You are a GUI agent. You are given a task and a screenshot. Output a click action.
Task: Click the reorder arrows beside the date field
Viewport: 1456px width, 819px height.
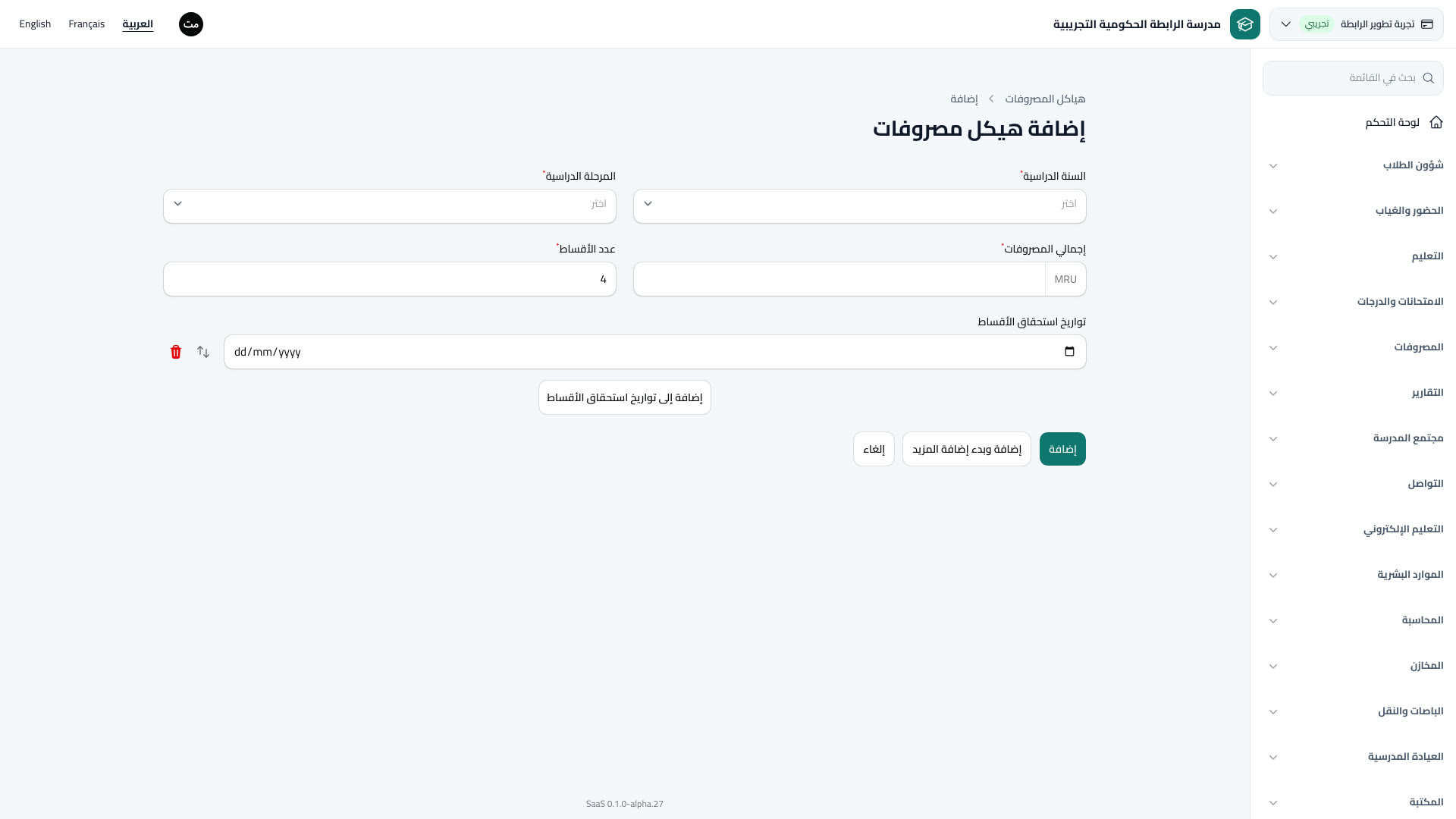click(x=203, y=352)
